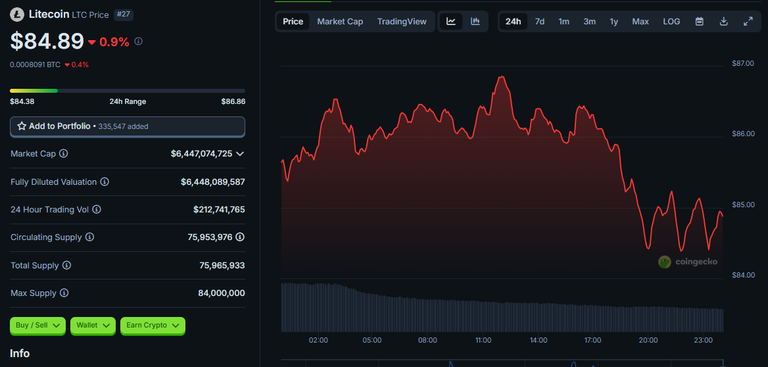Image resolution: width=768 pixels, height=367 pixels.
Task: Click the $86.86 range high value
Action: click(233, 102)
